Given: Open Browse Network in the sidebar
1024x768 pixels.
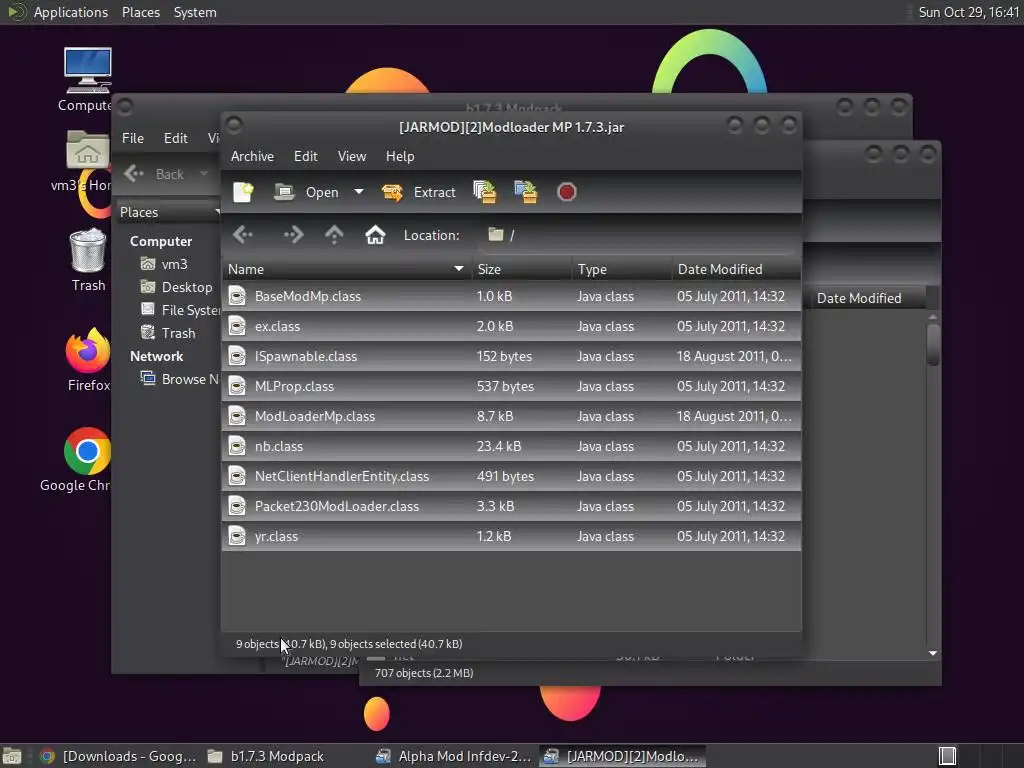Looking at the screenshot, I should [180, 379].
